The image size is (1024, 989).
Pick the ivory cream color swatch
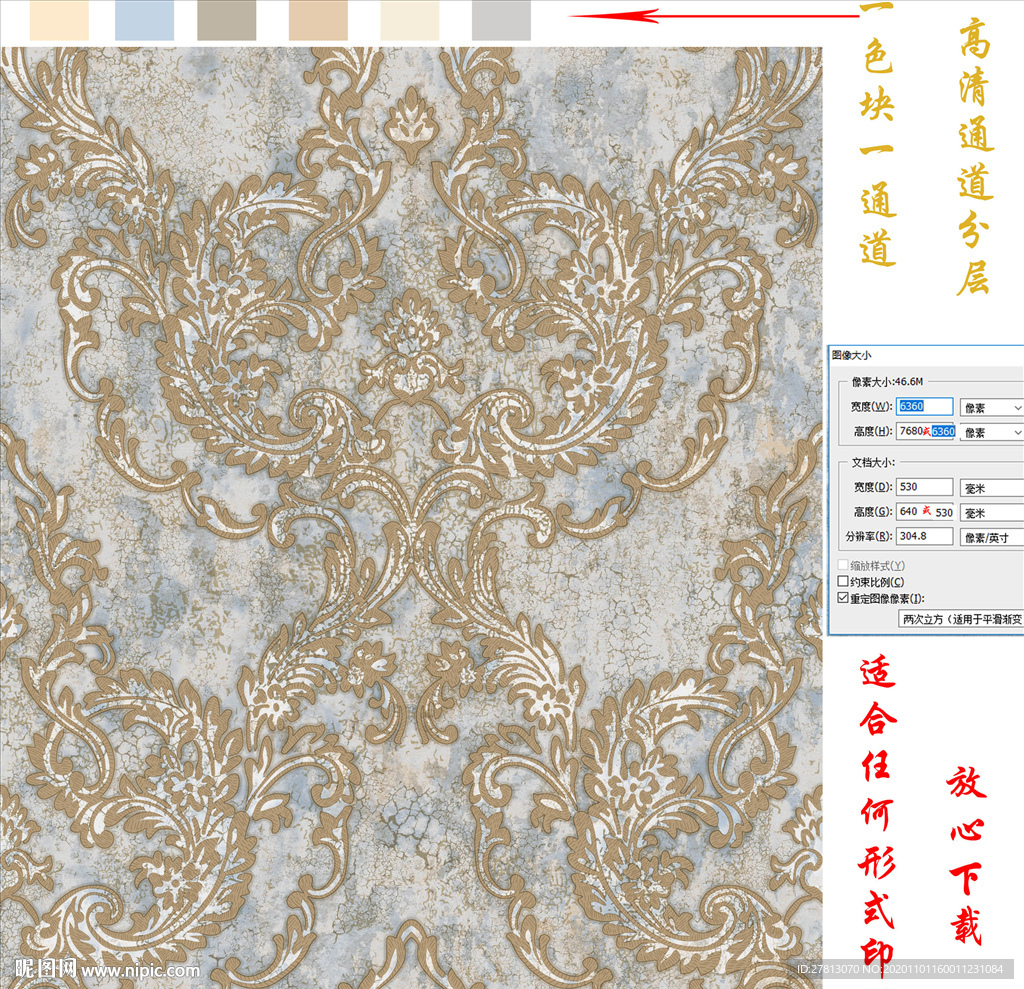tap(409, 20)
